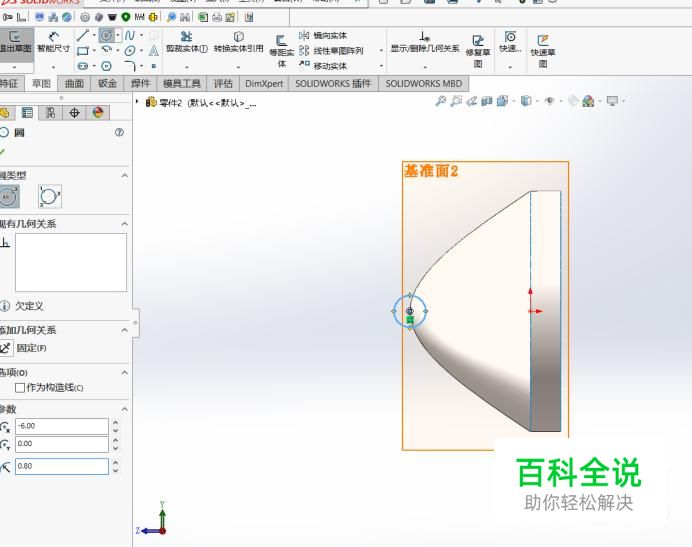
Task: Open the Move Entities dropdown arrow
Action: pos(381,66)
